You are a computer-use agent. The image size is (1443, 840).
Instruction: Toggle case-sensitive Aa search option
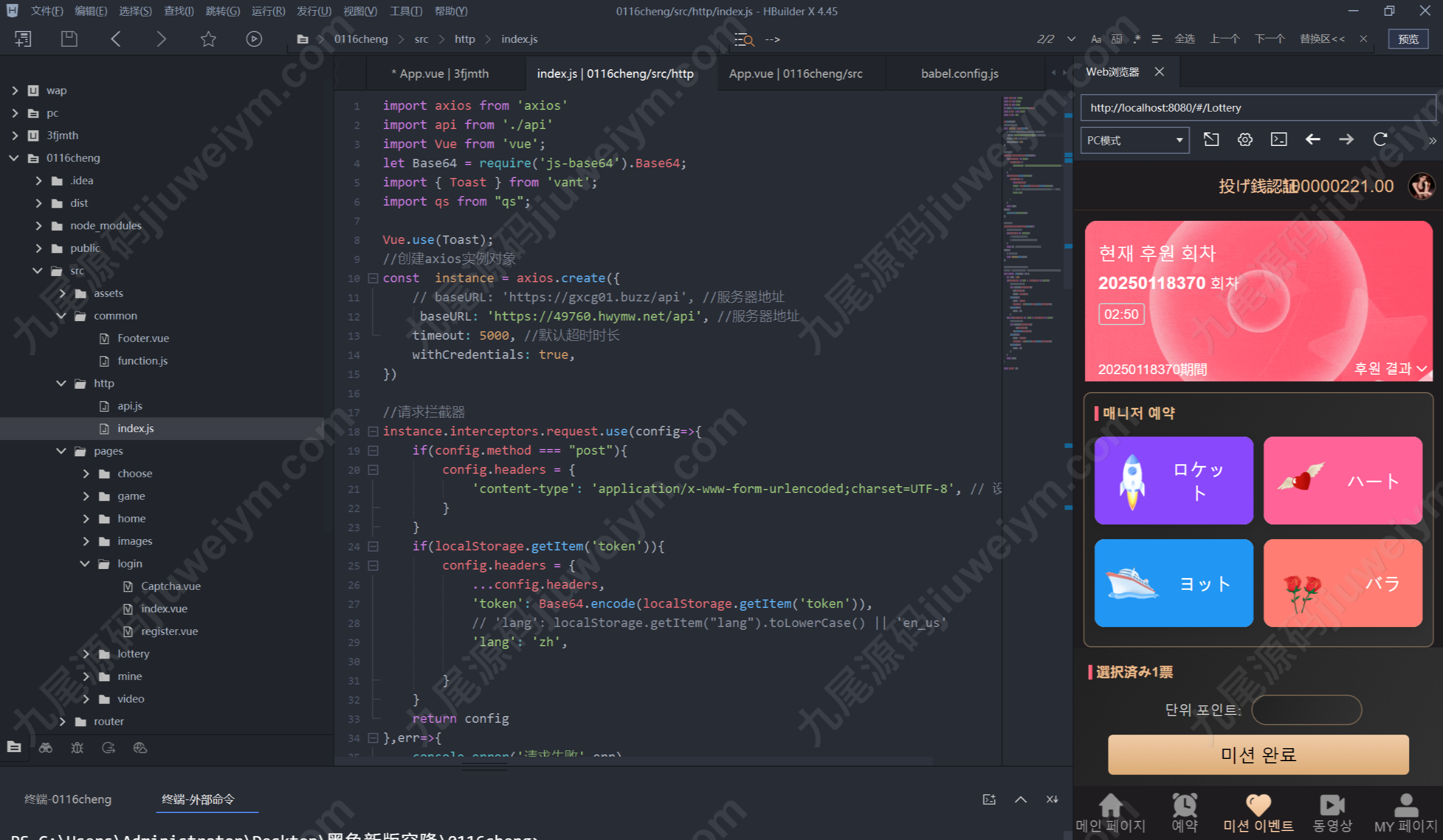click(1096, 39)
